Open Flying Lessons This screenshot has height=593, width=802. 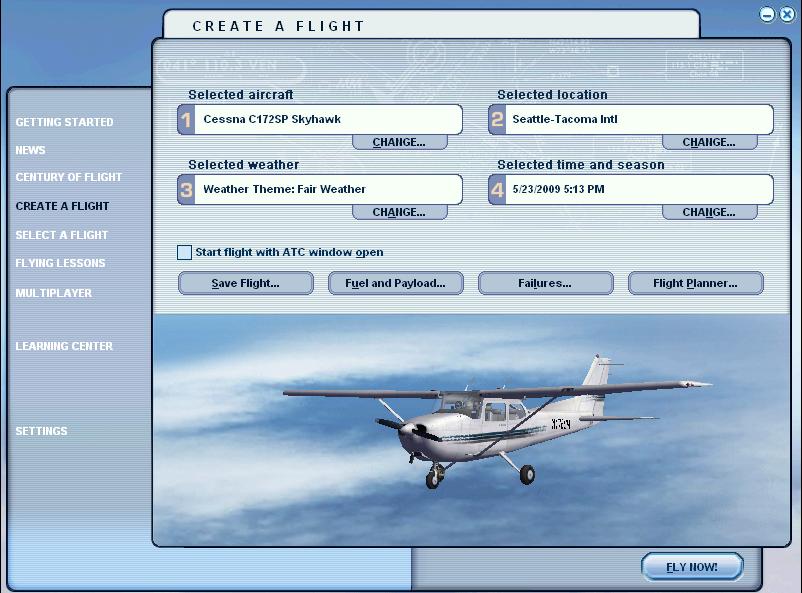tap(60, 263)
